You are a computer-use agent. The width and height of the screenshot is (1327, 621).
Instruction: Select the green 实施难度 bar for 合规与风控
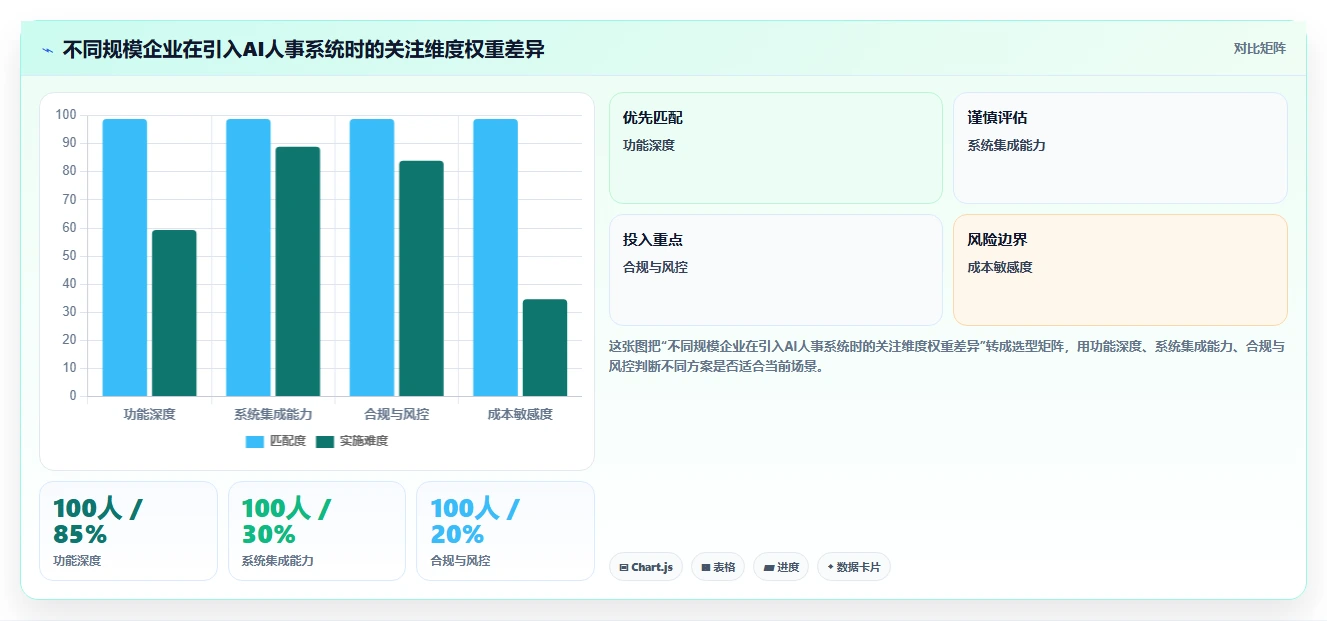421,279
